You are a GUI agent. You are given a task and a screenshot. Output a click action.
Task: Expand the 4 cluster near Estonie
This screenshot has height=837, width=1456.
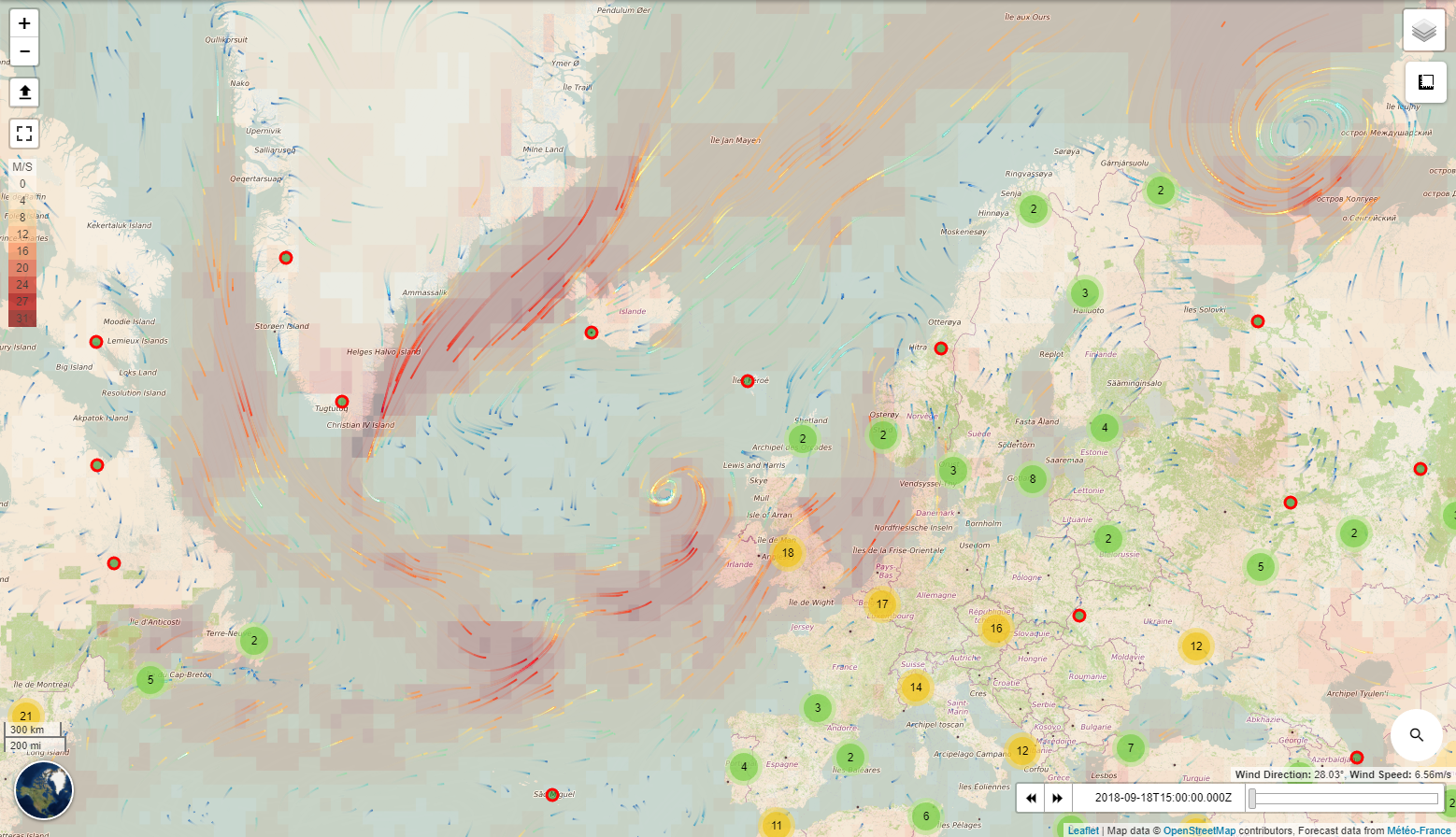pos(1105,428)
